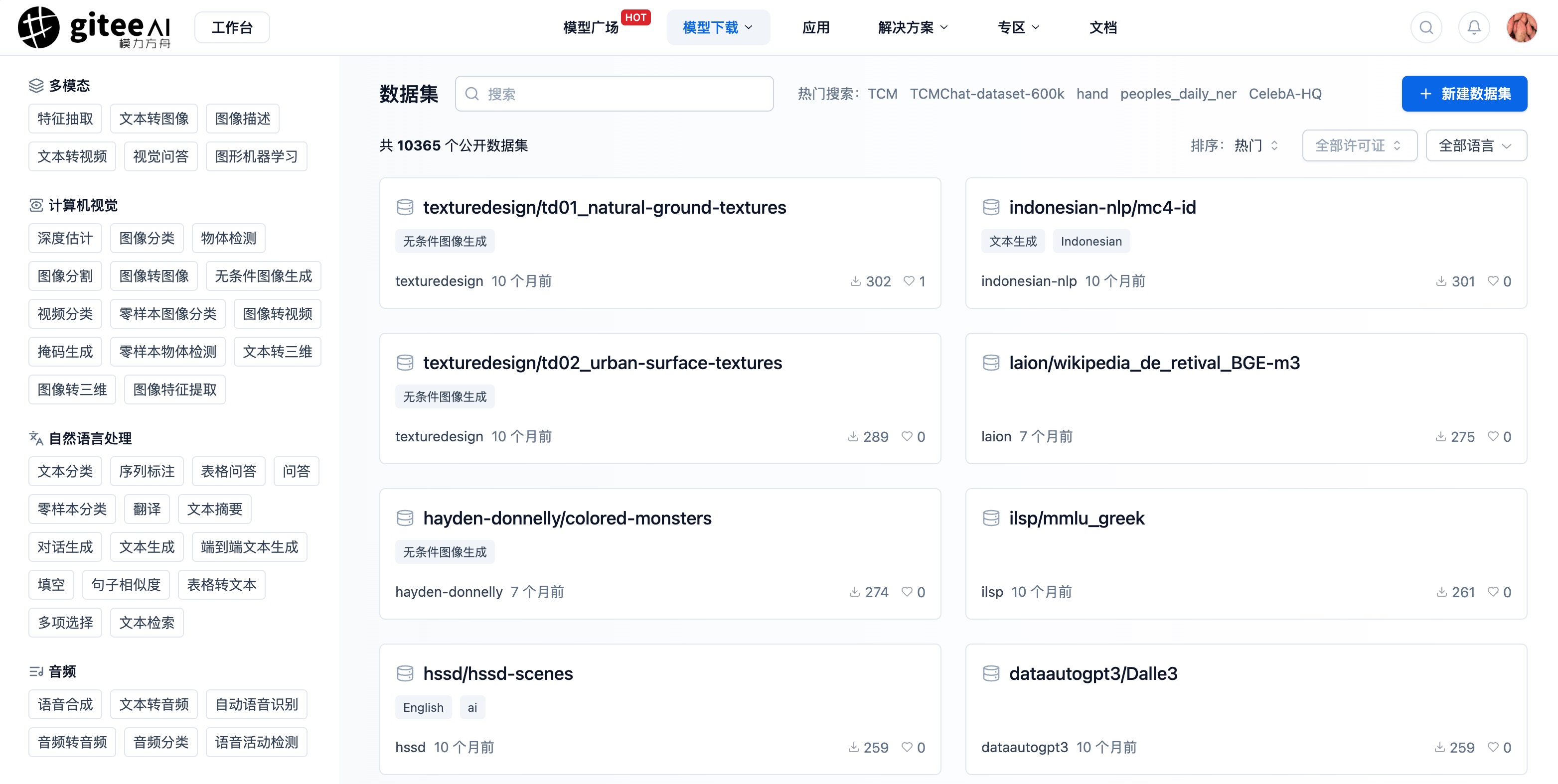Click the database icon beside laion/wikipedia_de_retival_BGE-m3
The image size is (1558, 784).
click(991, 363)
